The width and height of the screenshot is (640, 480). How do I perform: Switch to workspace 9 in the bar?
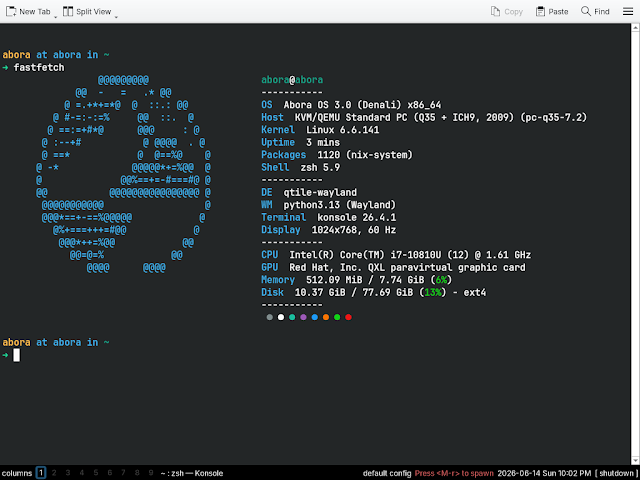tap(151, 473)
